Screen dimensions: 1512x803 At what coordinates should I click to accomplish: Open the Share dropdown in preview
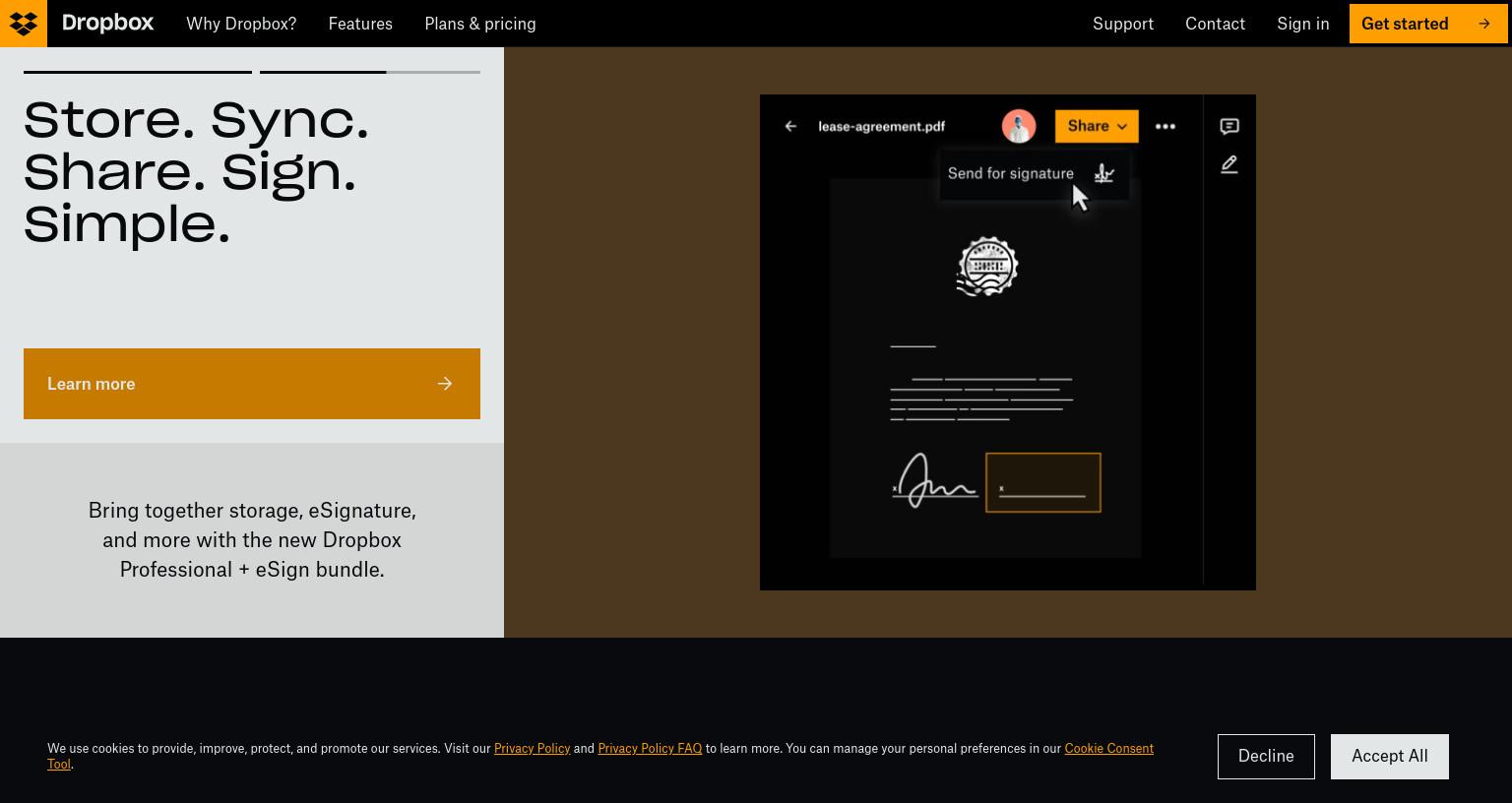click(1097, 126)
